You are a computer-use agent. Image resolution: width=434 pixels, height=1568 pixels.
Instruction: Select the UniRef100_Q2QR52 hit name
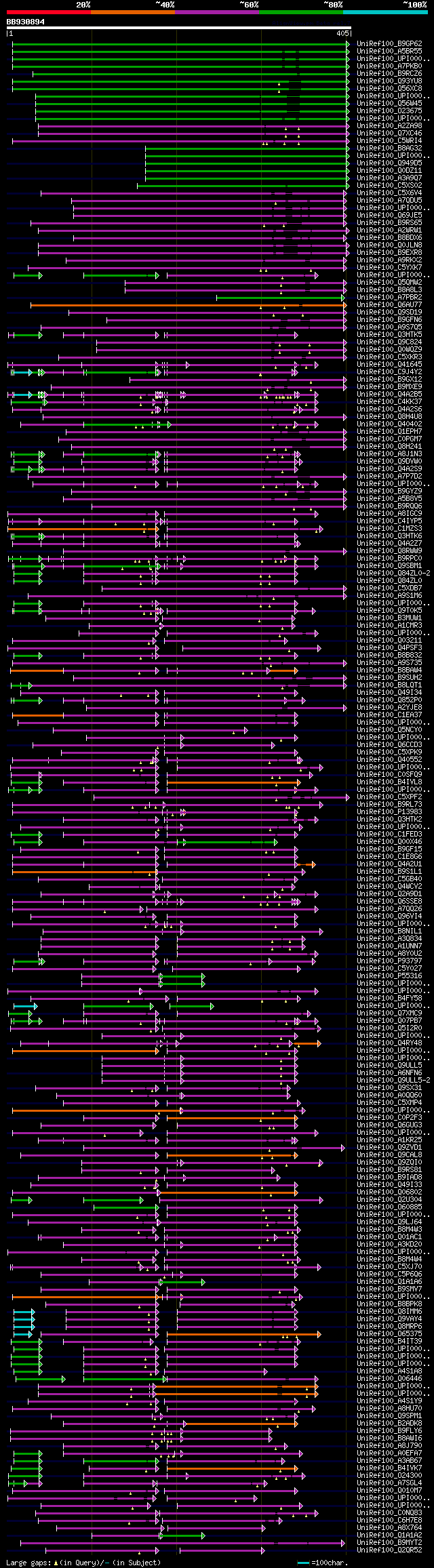tap(389, 1550)
